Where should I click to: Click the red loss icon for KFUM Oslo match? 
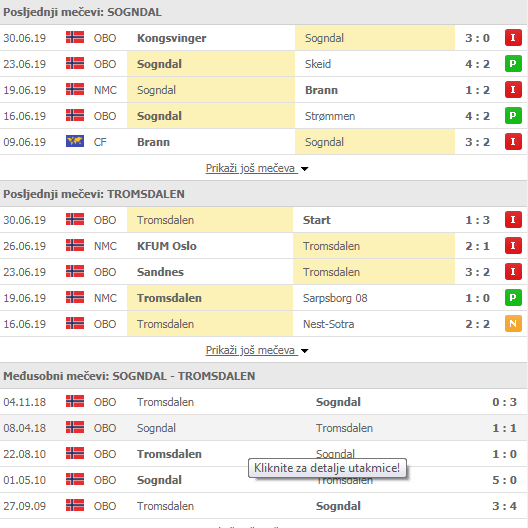[x=513, y=246]
